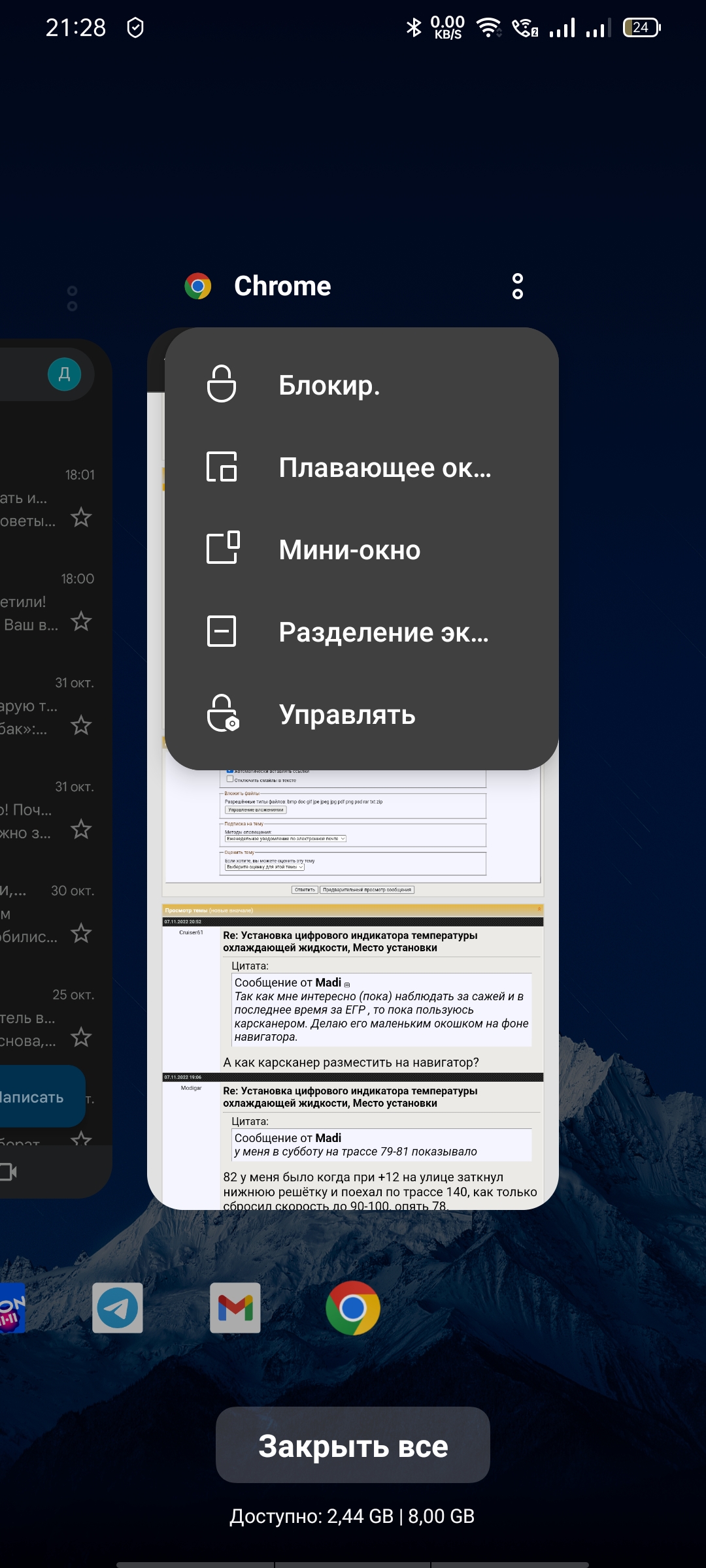Star the 25 окт. email in Gmail card
706x1568 pixels.
pyautogui.click(x=81, y=1037)
